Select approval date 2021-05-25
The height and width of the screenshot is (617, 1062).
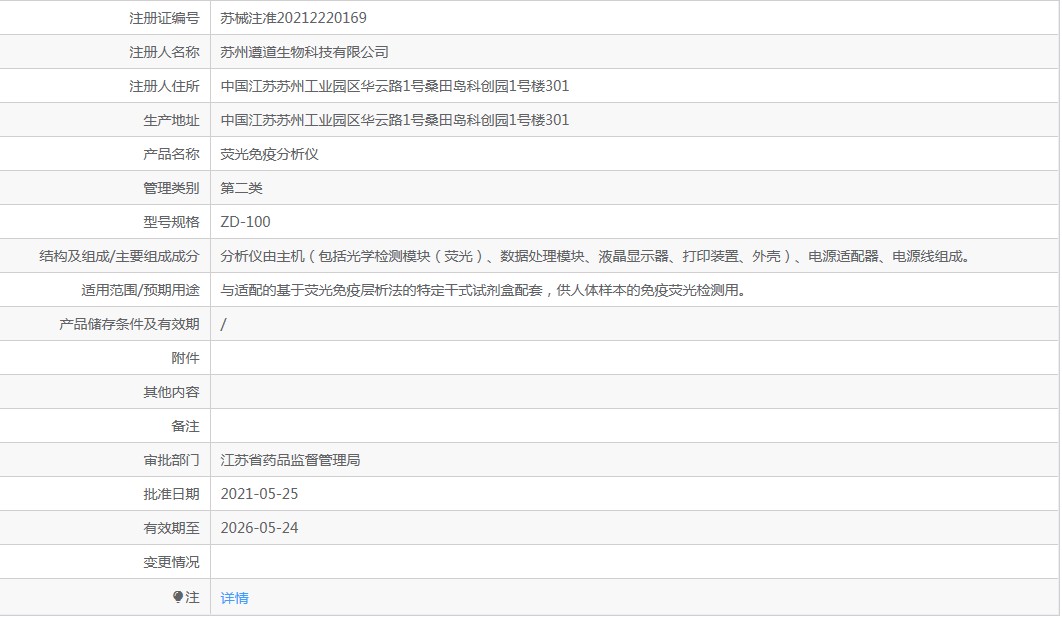click(x=259, y=494)
